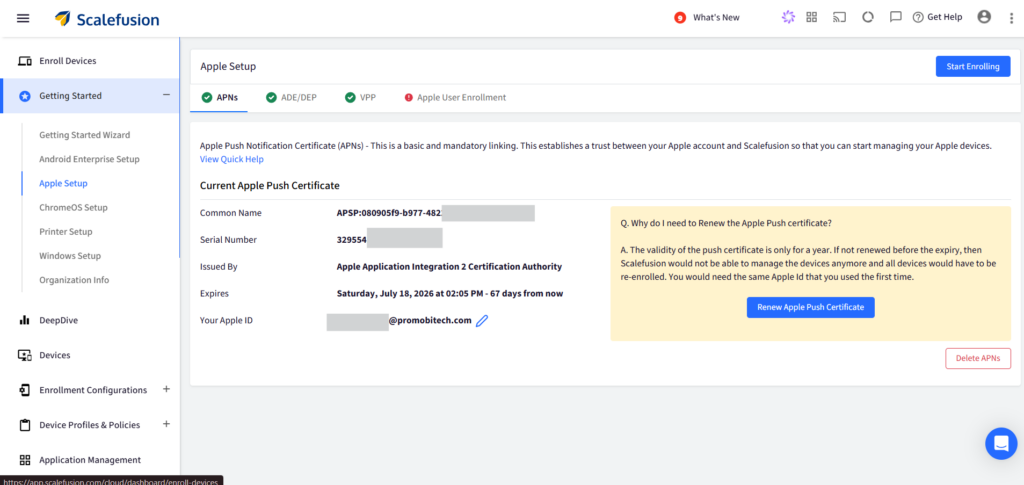
Task: Click the Devices monitor icon
Action: [x=25, y=355]
